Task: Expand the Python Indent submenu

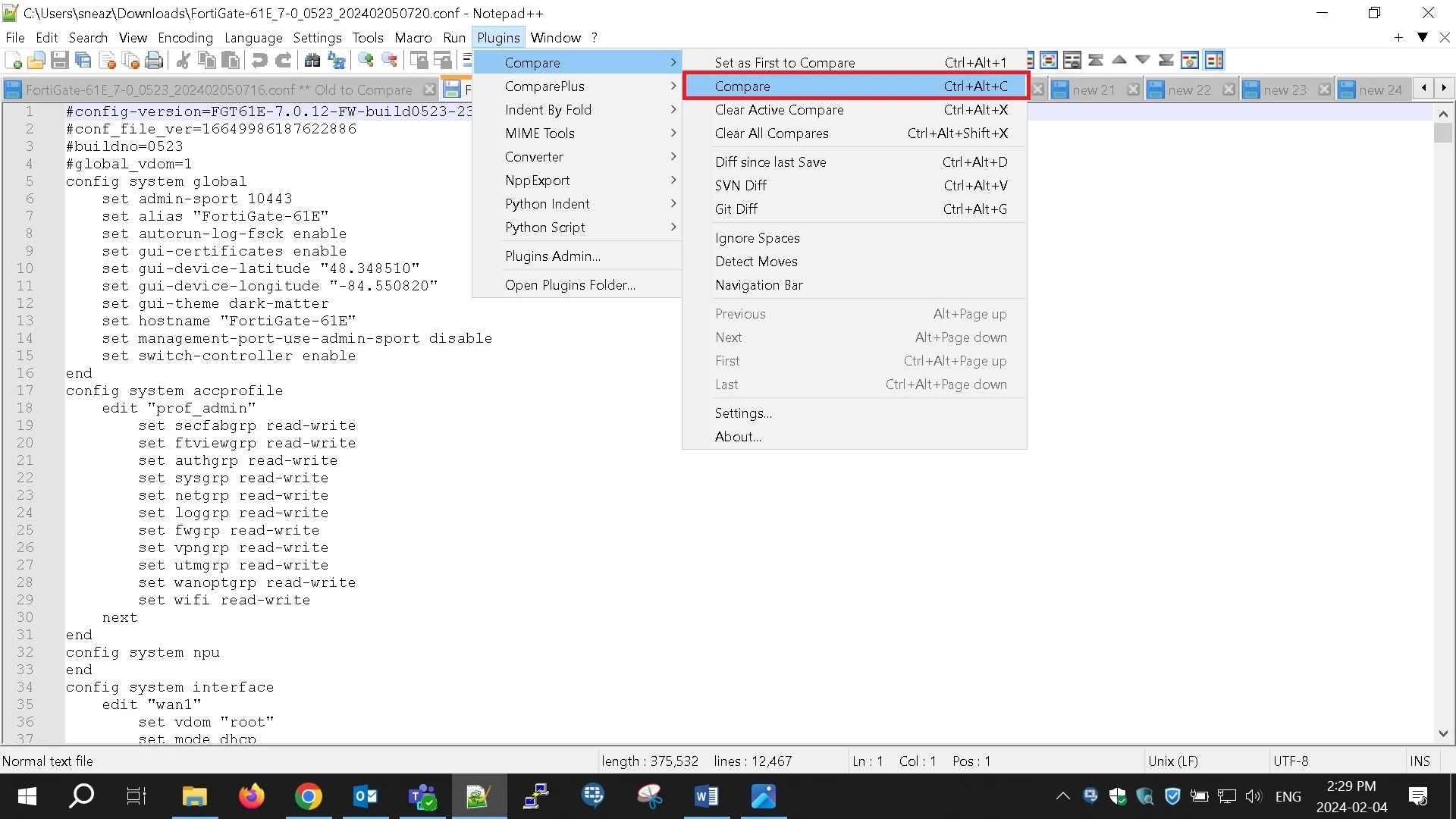Action: 578,204
